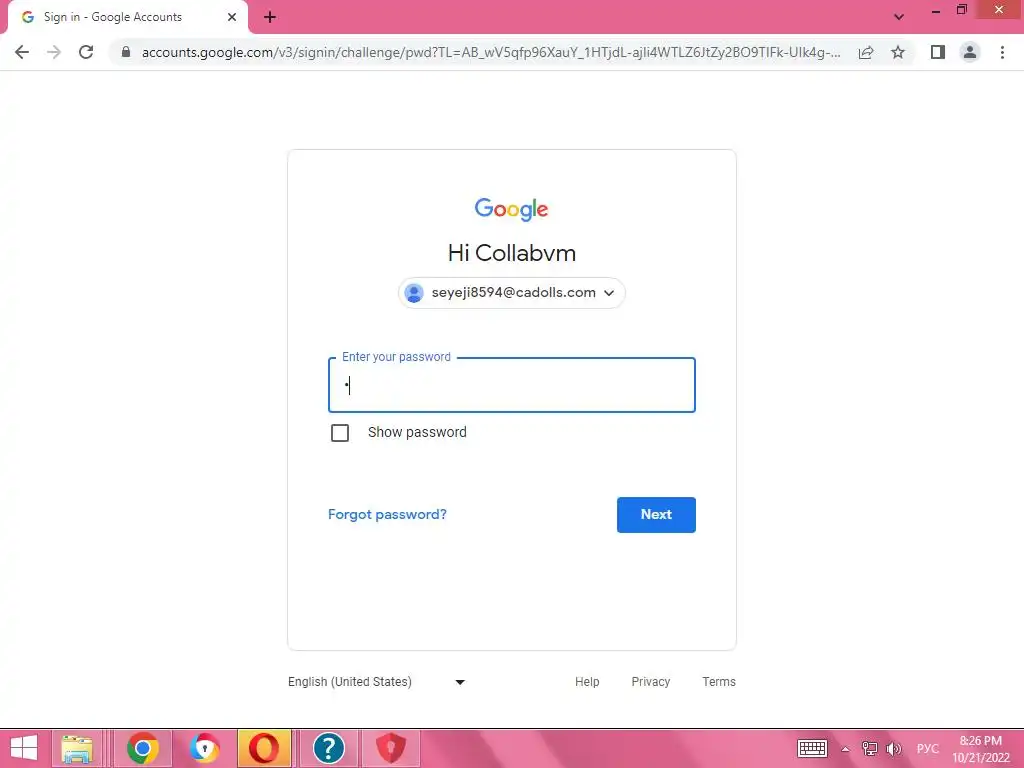Image resolution: width=1024 pixels, height=768 pixels.
Task: Launch the blue question mark help icon
Action: [328, 748]
